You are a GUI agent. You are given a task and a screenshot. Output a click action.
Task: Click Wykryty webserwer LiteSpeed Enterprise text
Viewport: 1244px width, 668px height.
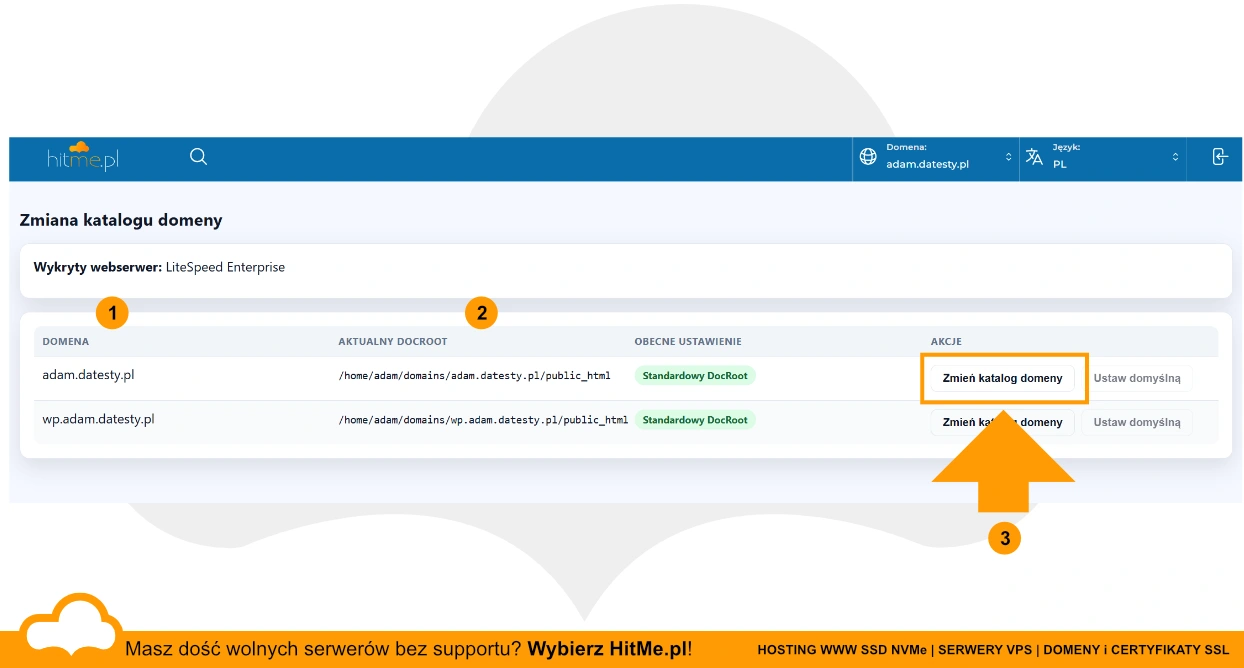coord(159,267)
